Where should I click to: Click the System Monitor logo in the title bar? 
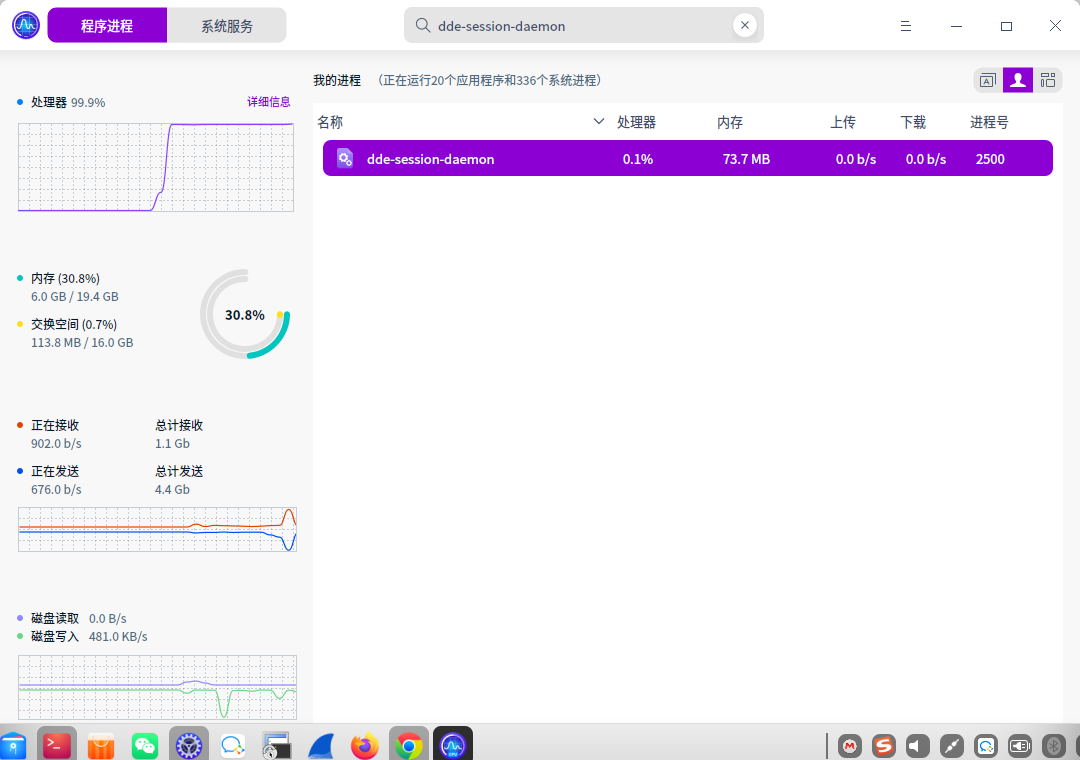coord(26,25)
